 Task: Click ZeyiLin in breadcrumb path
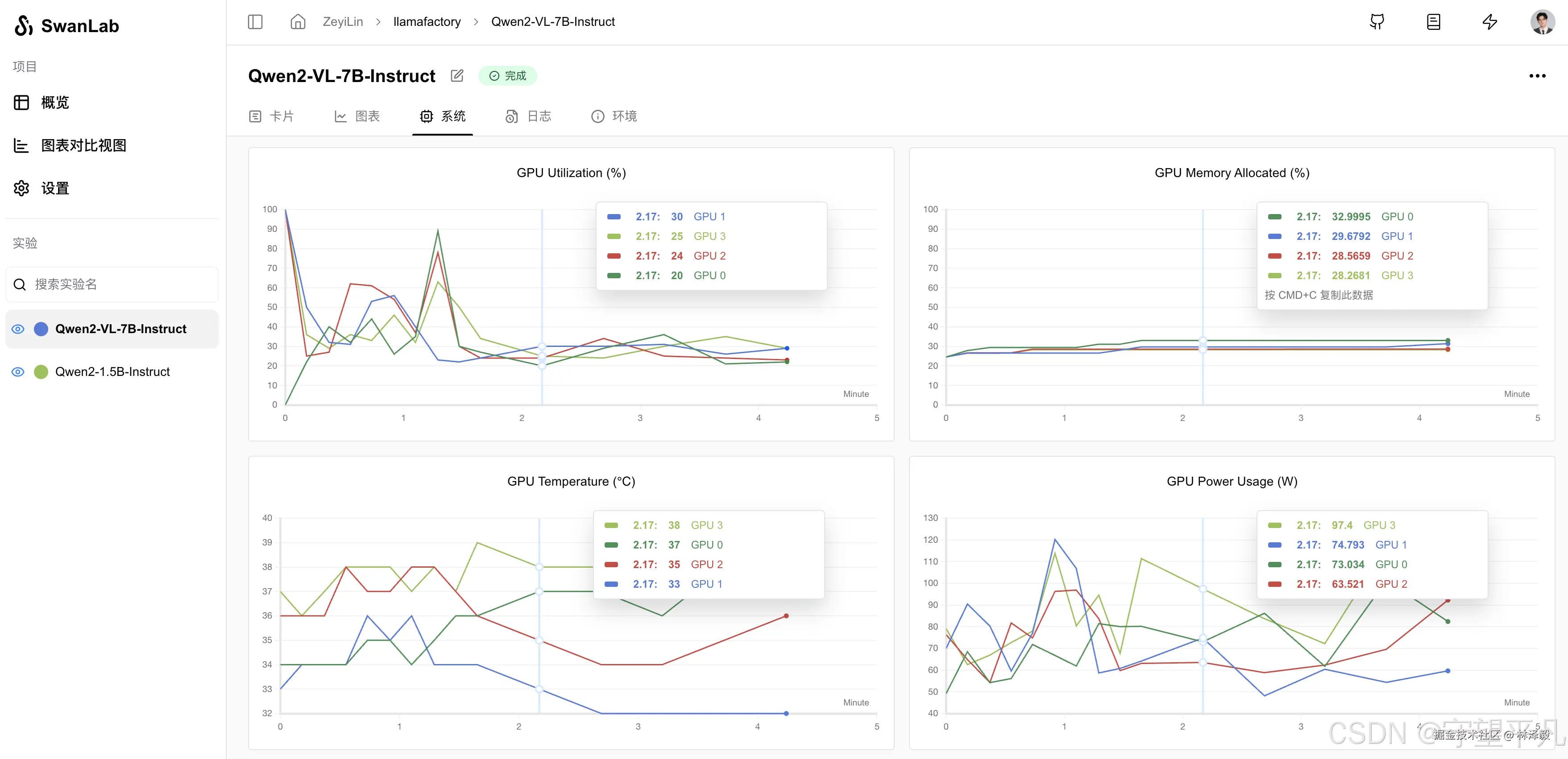(x=343, y=22)
